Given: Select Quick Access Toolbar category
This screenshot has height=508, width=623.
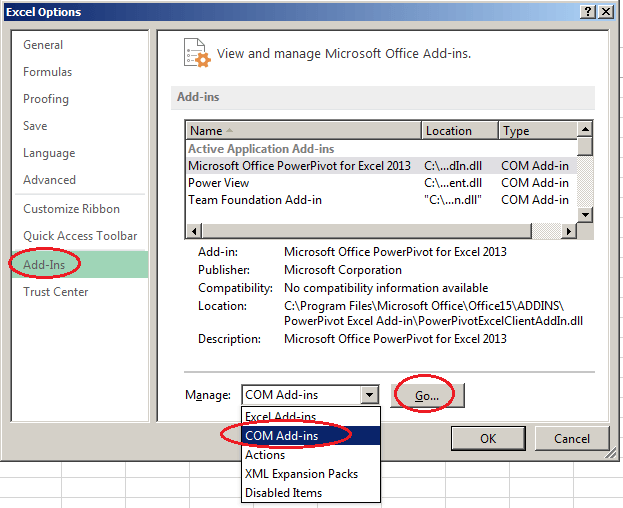Looking at the screenshot, I should 80,236.
